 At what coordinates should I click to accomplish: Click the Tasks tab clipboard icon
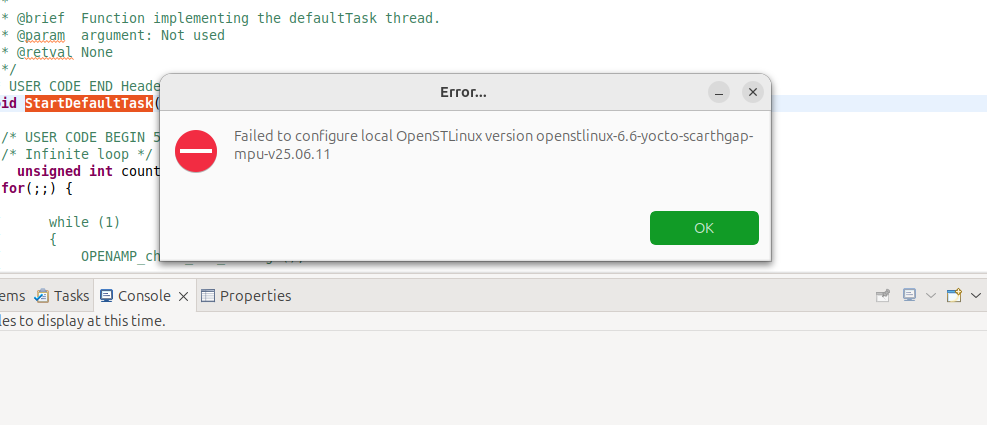tap(42, 296)
